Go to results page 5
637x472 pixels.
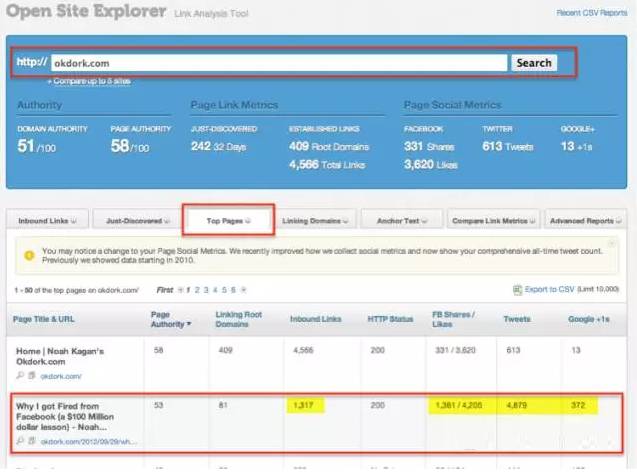(x=224, y=290)
